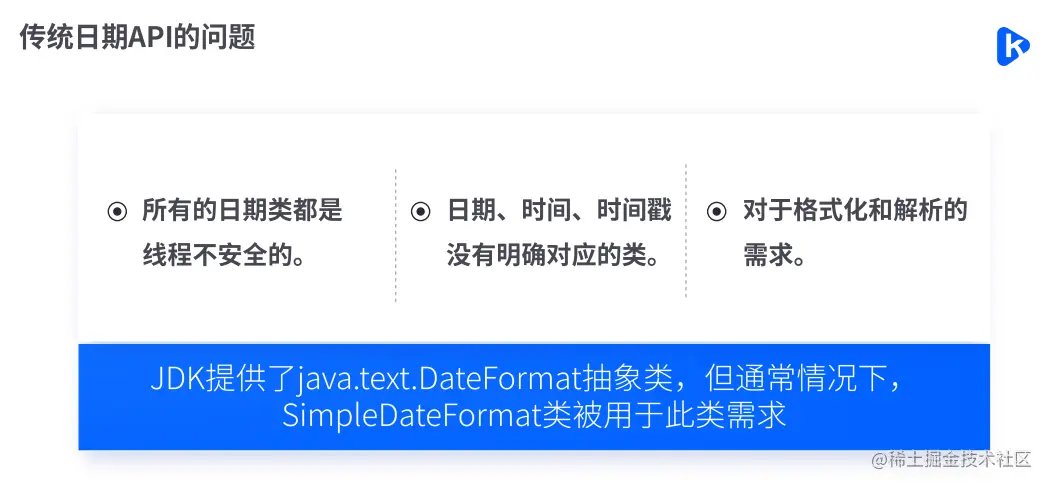Click the text line 所有的日期类都是
The width and height of the screenshot is (1048, 486).
click(x=242, y=211)
